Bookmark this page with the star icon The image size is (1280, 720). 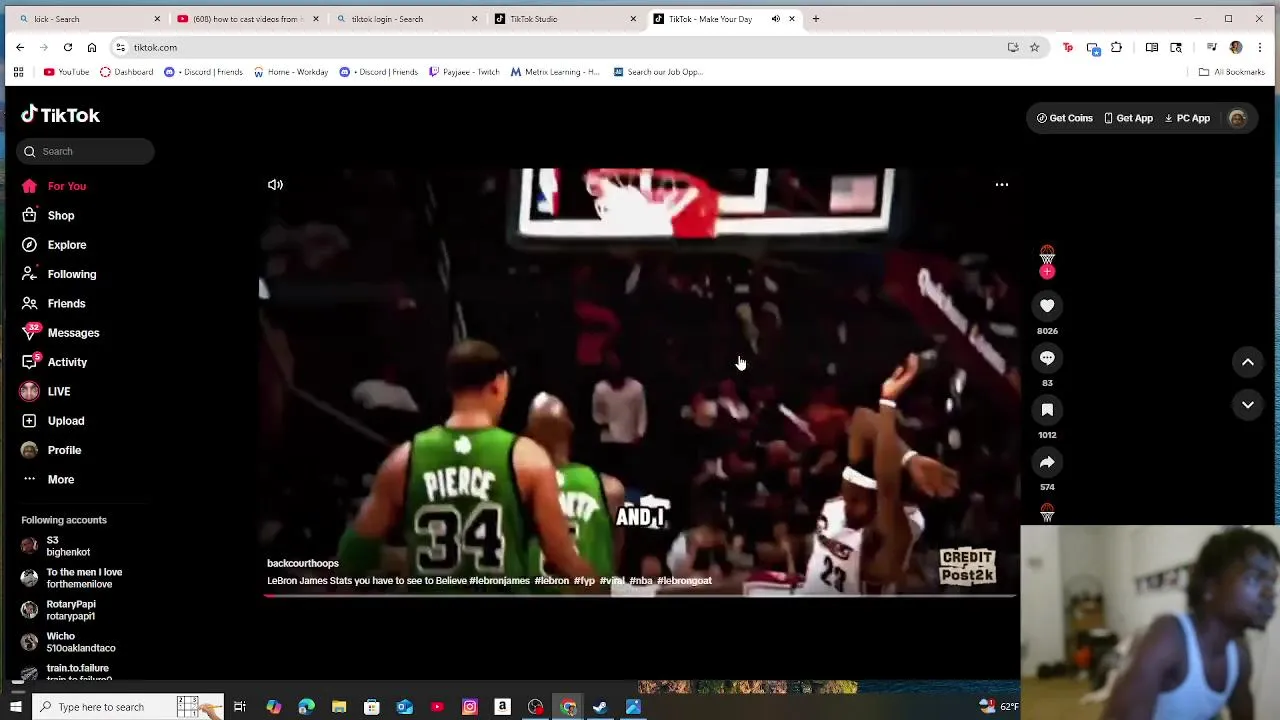tap(1034, 47)
